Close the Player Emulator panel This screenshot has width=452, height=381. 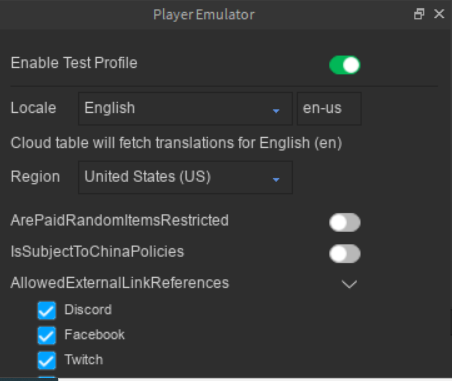click(439, 14)
